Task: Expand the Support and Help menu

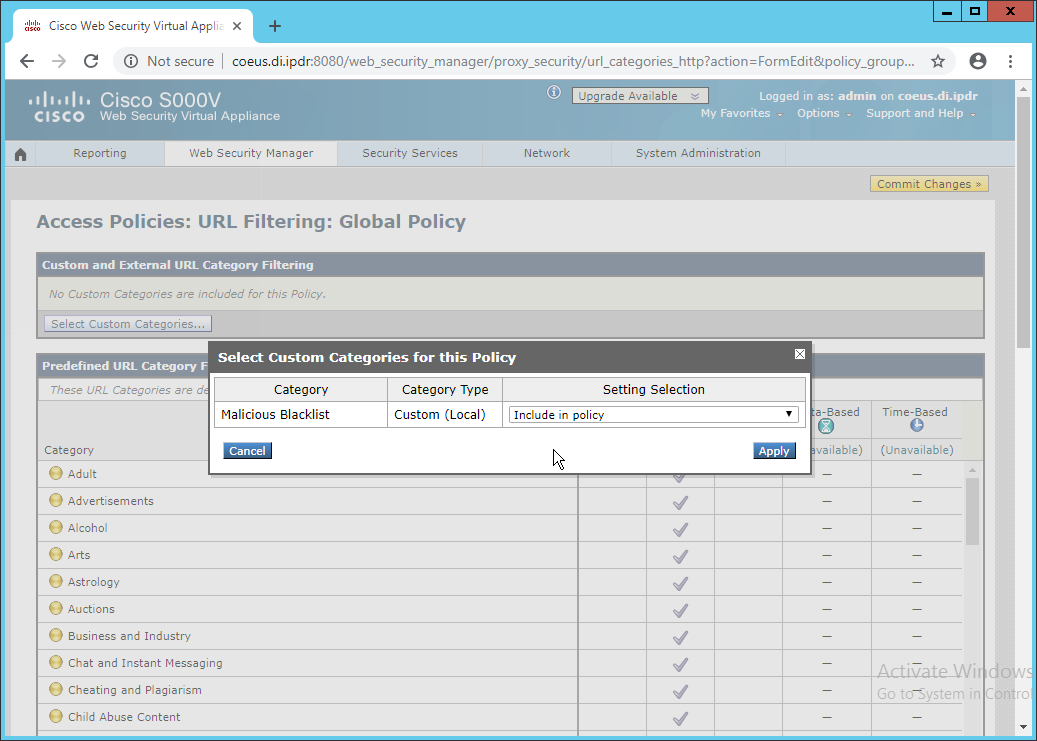Action: (921, 113)
